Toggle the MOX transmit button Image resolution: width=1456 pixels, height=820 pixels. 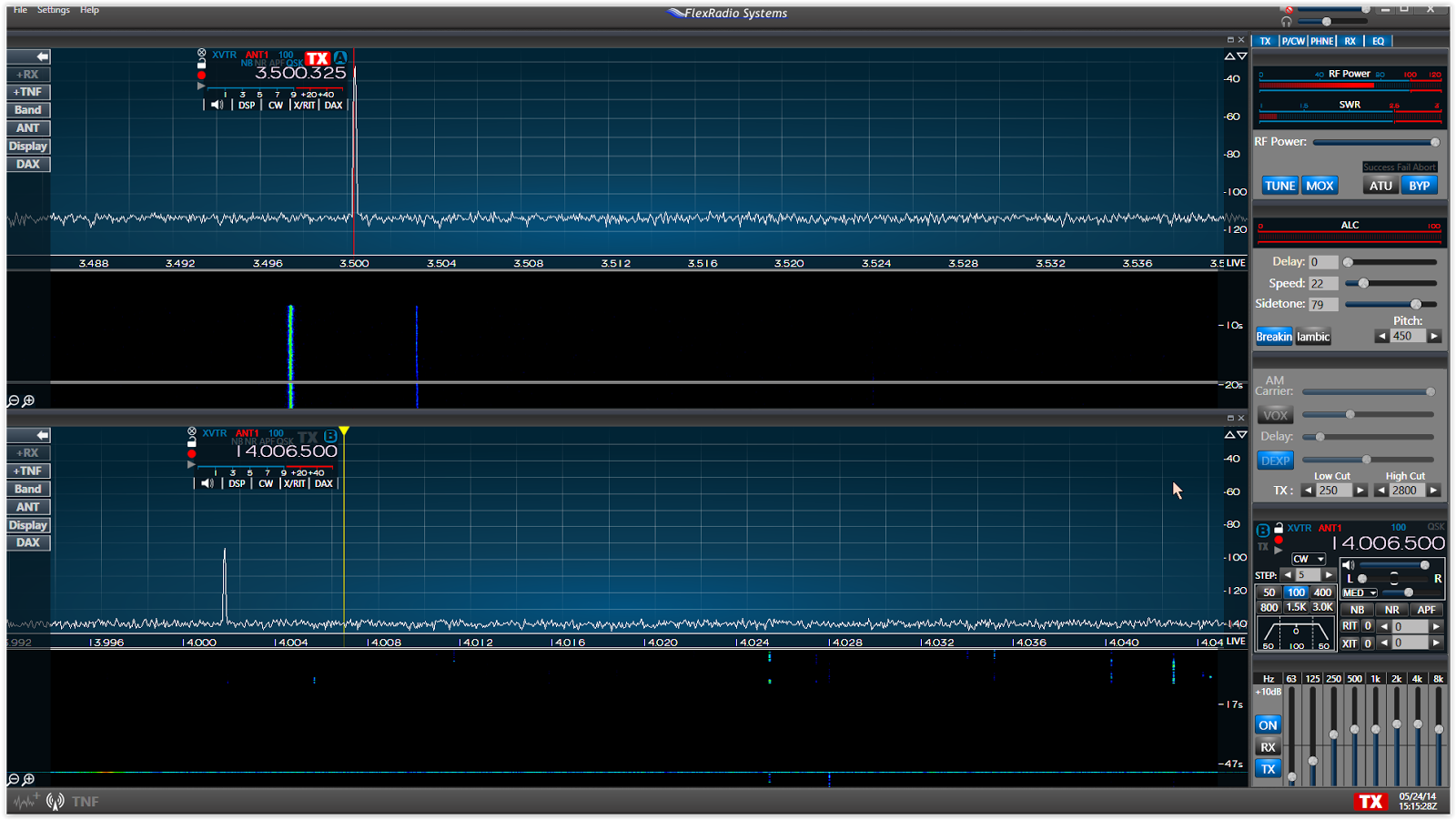pyautogui.click(x=1319, y=185)
